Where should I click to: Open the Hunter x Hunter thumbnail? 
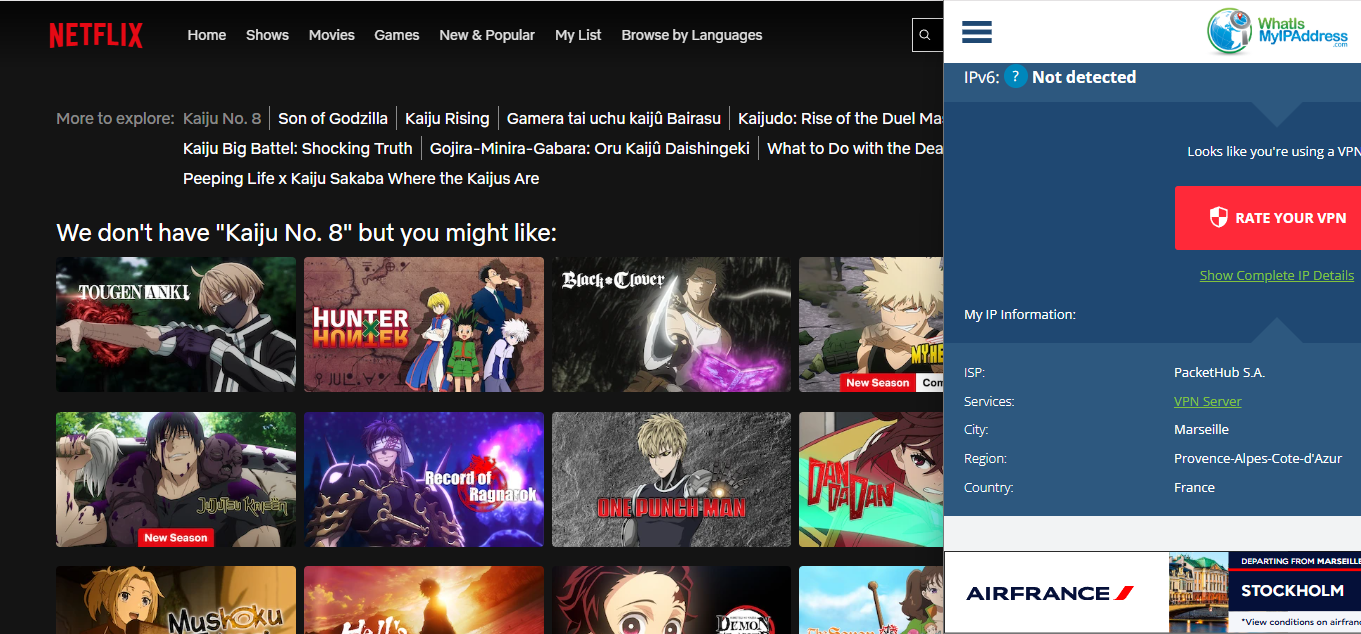pyautogui.click(x=424, y=324)
